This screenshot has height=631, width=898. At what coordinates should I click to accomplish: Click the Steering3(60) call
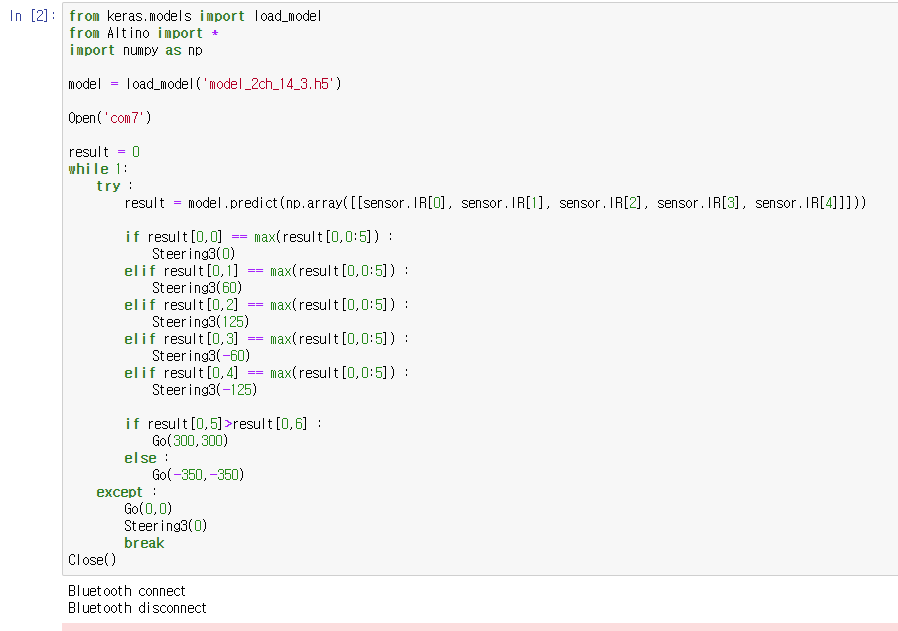[x=197, y=288]
